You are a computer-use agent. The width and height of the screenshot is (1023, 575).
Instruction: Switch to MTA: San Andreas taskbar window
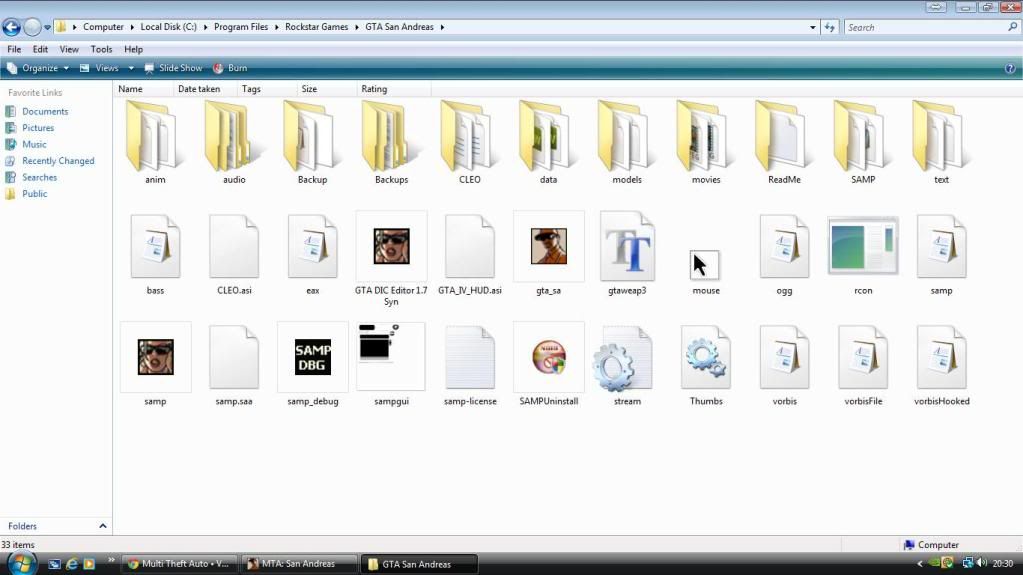coord(299,564)
